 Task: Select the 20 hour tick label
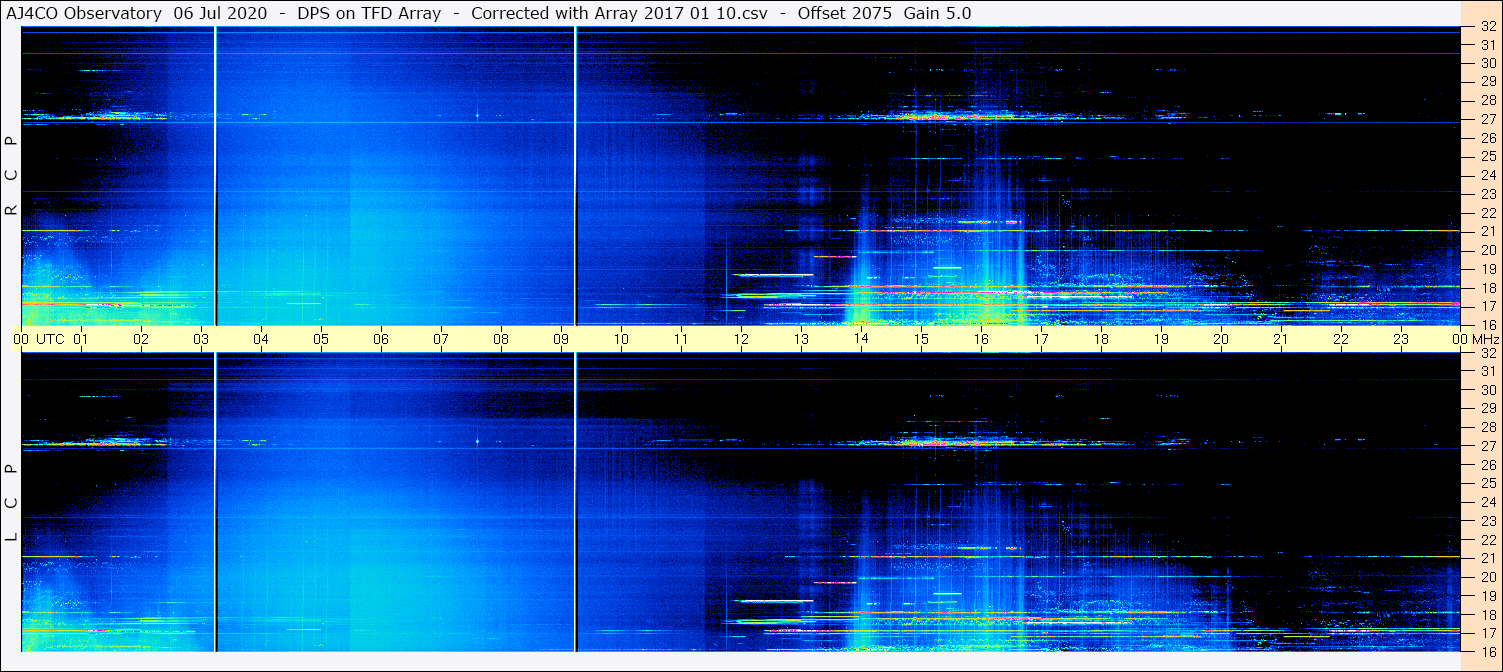(x=1221, y=339)
